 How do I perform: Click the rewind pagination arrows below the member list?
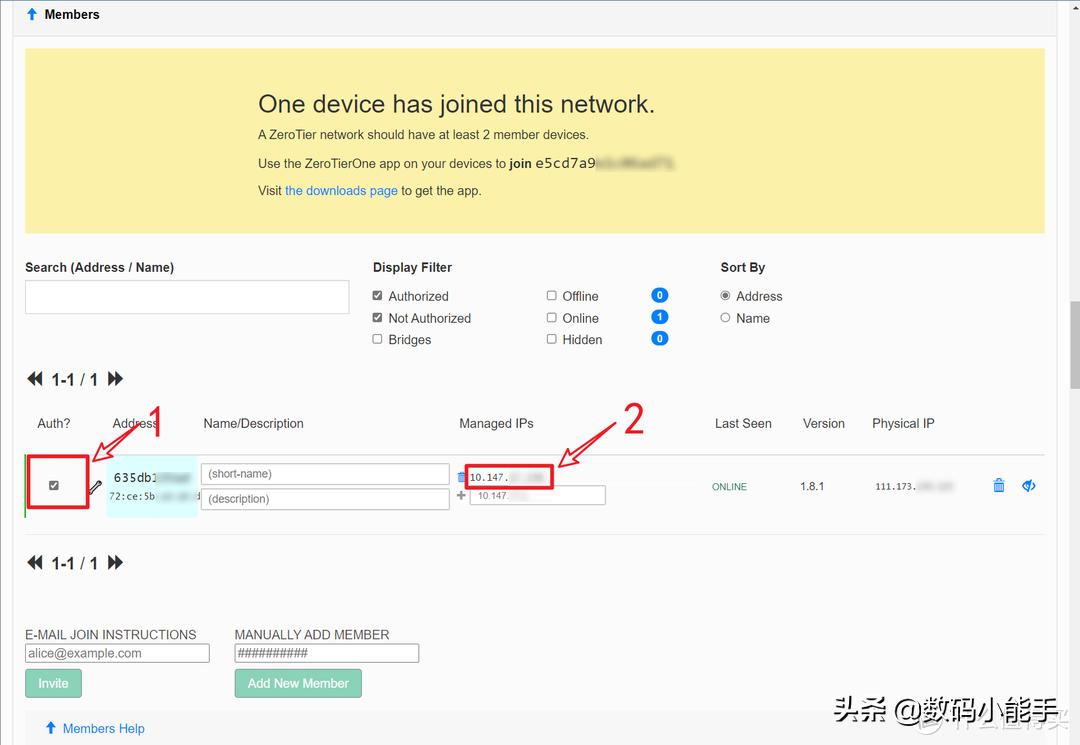(35, 563)
